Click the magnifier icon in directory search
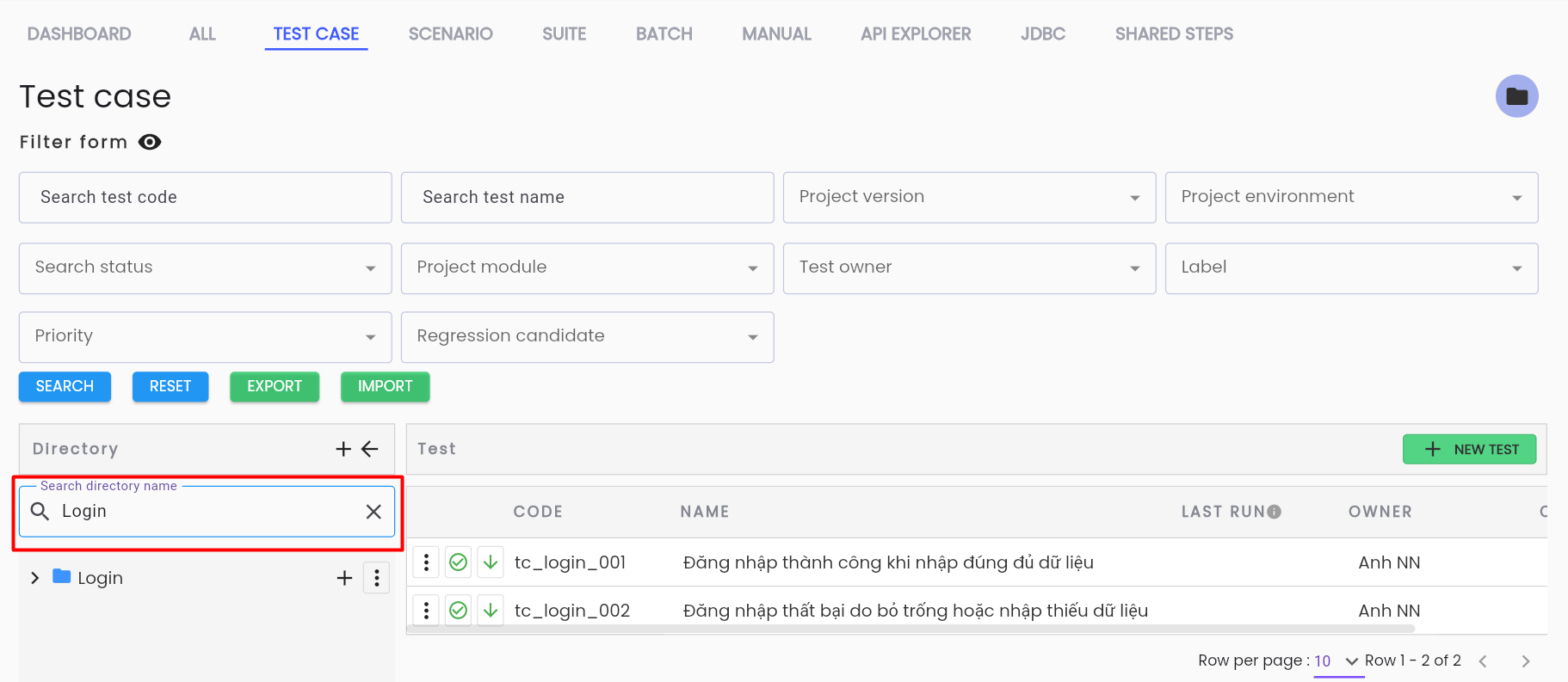Image resolution: width=1568 pixels, height=682 pixels. coord(40,512)
